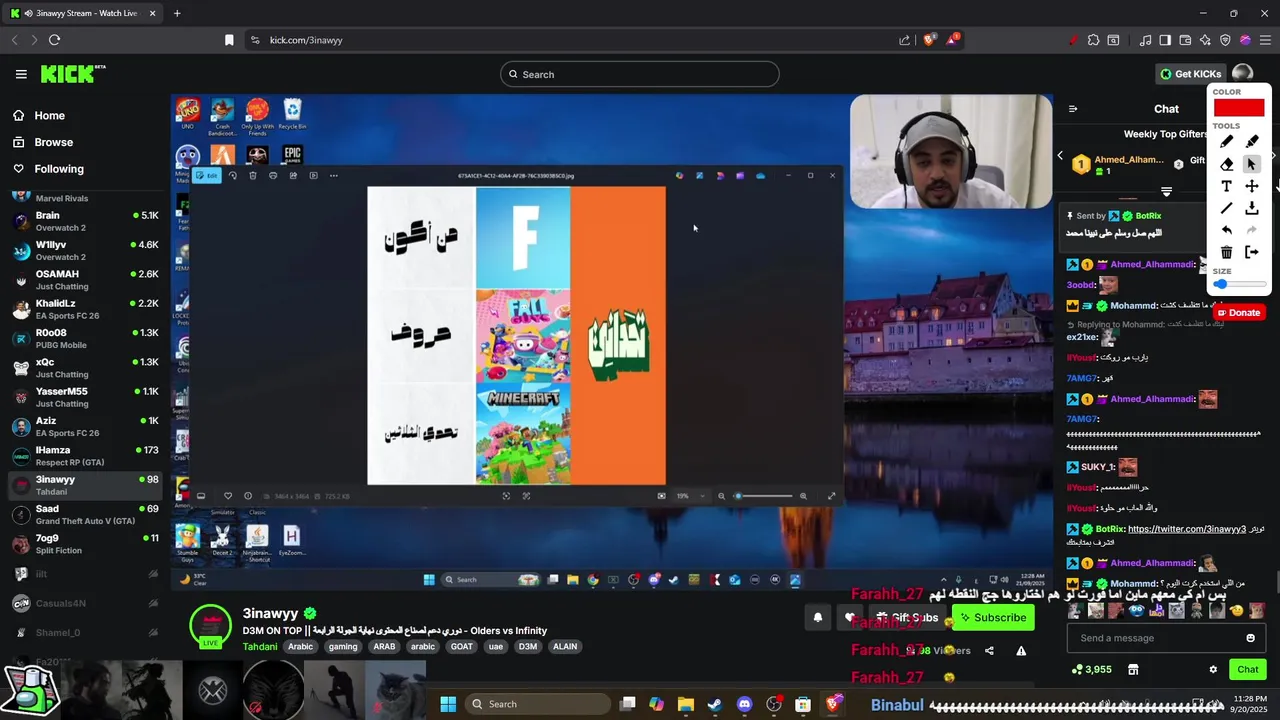Pick the red color swatch
Screen dimensions: 1280x720
tap(1239, 108)
